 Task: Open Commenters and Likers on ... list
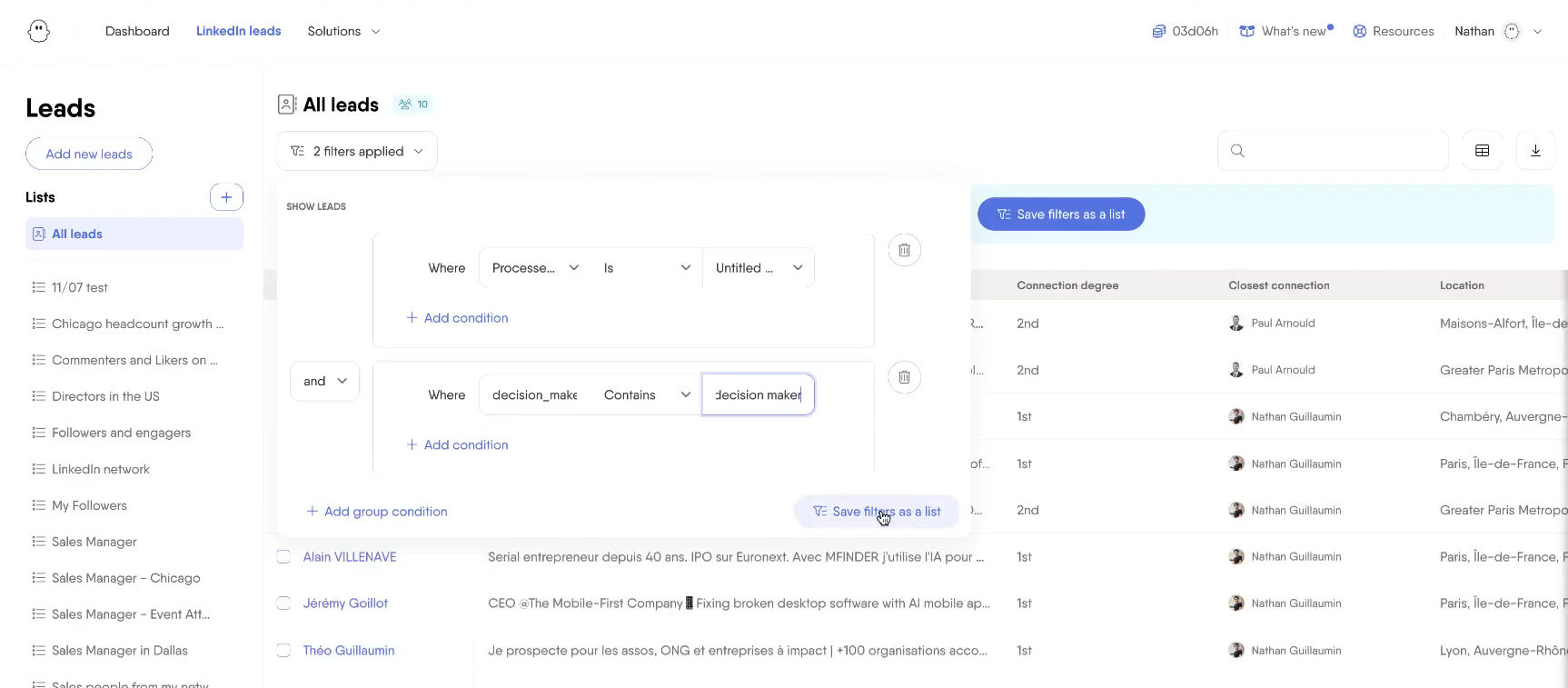pyautogui.click(x=134, y=360)
